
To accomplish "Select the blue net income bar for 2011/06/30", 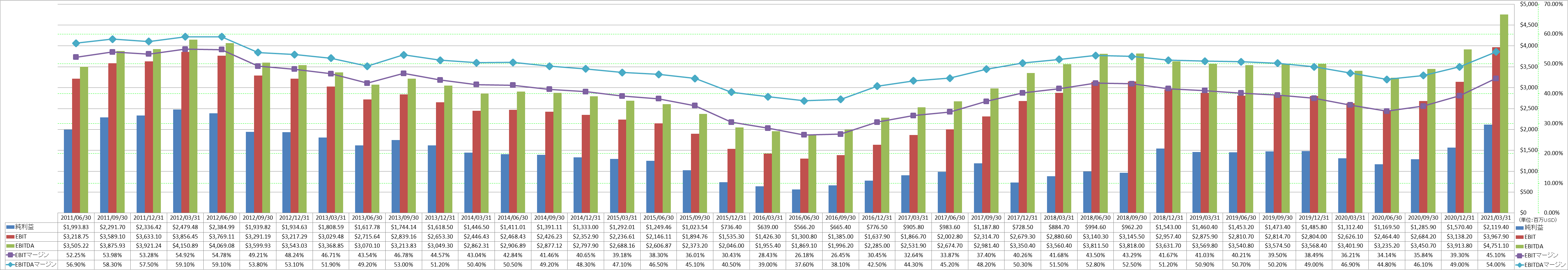I will [x=68, y=171].
